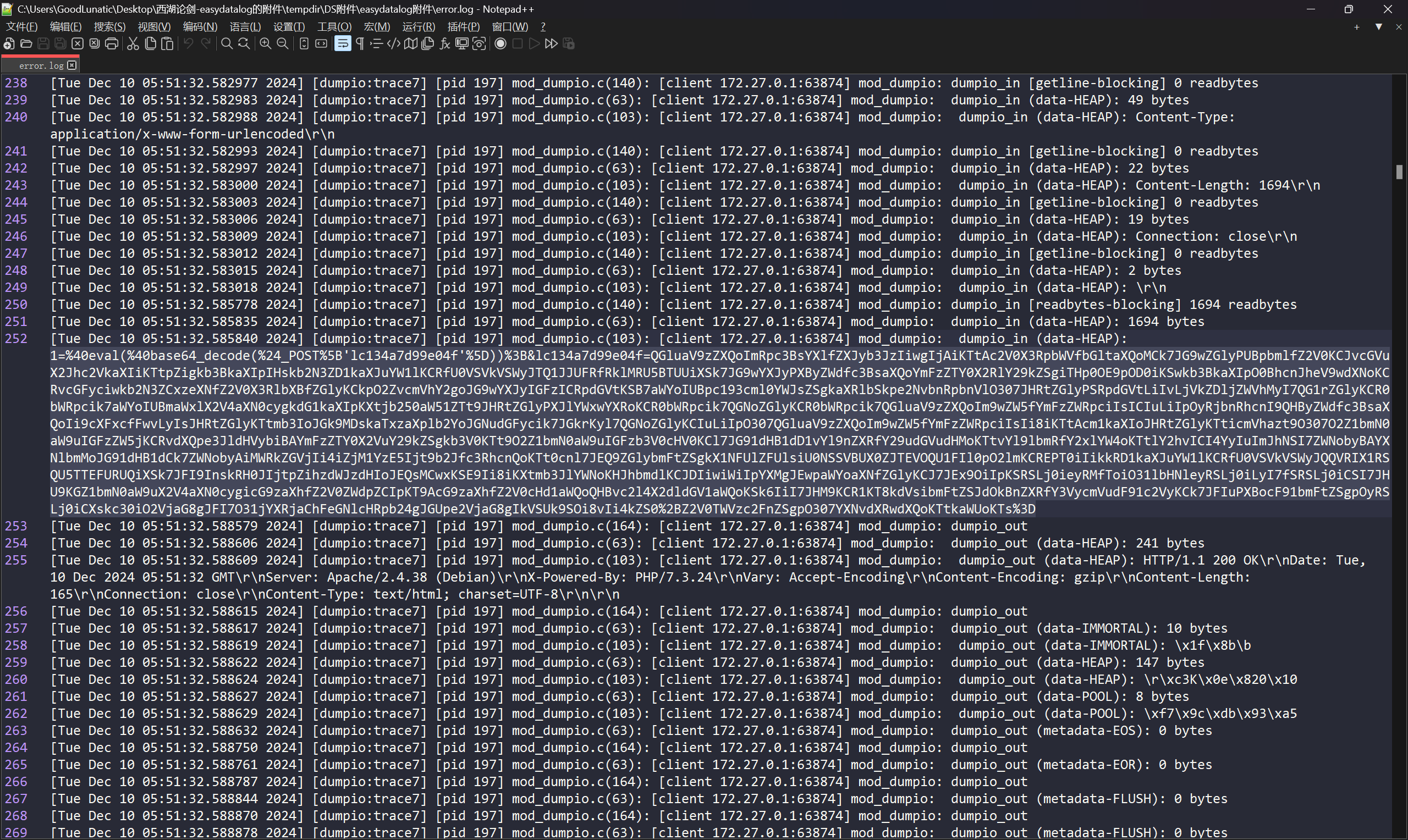This screenshot has height=840, width=1408.
Task: Click the Print icon
Action: [x=112, y=43]
